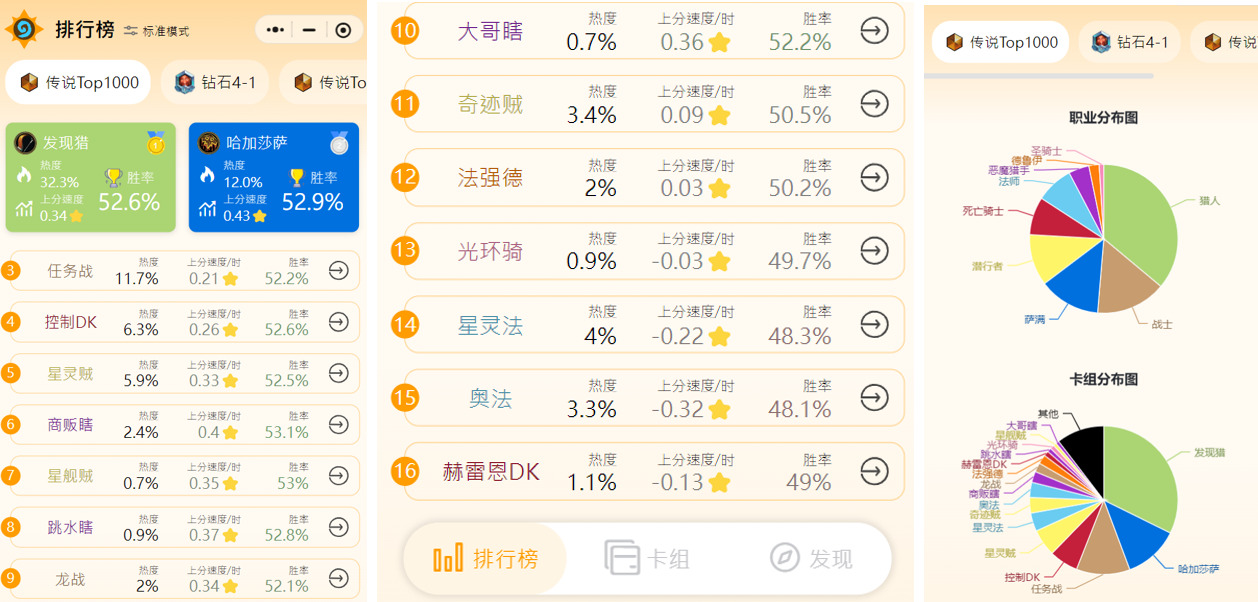Click the Hearthstone logo icon

[x=23, y=30]
